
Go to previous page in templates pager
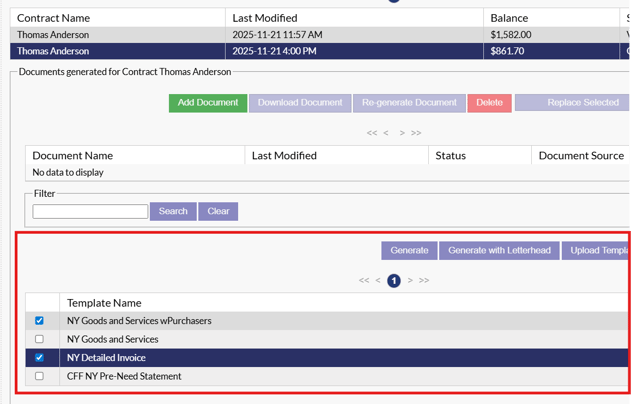point(378,281)
